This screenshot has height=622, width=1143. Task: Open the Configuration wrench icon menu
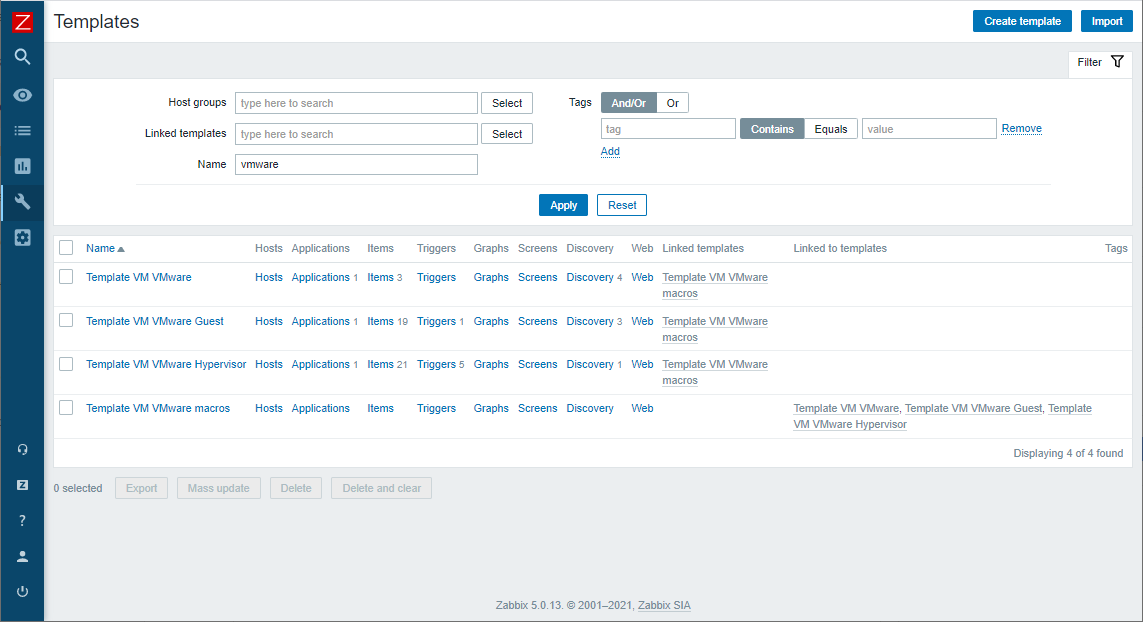[x=23, y=202]
